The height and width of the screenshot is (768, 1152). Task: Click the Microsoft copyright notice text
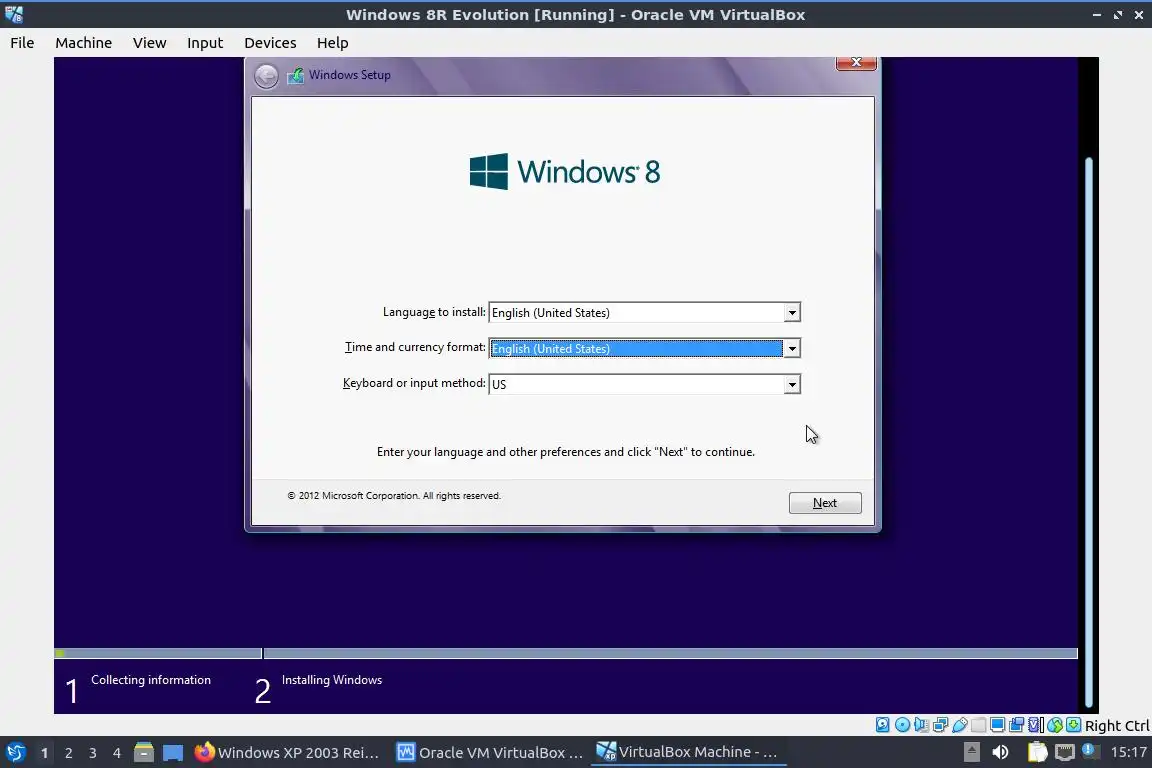[x=394, y=496]
